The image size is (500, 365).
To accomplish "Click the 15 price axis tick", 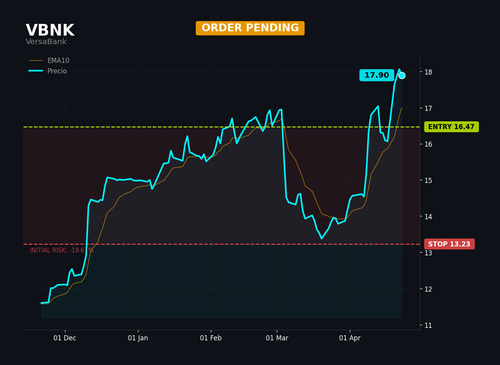I will [428, 180].
